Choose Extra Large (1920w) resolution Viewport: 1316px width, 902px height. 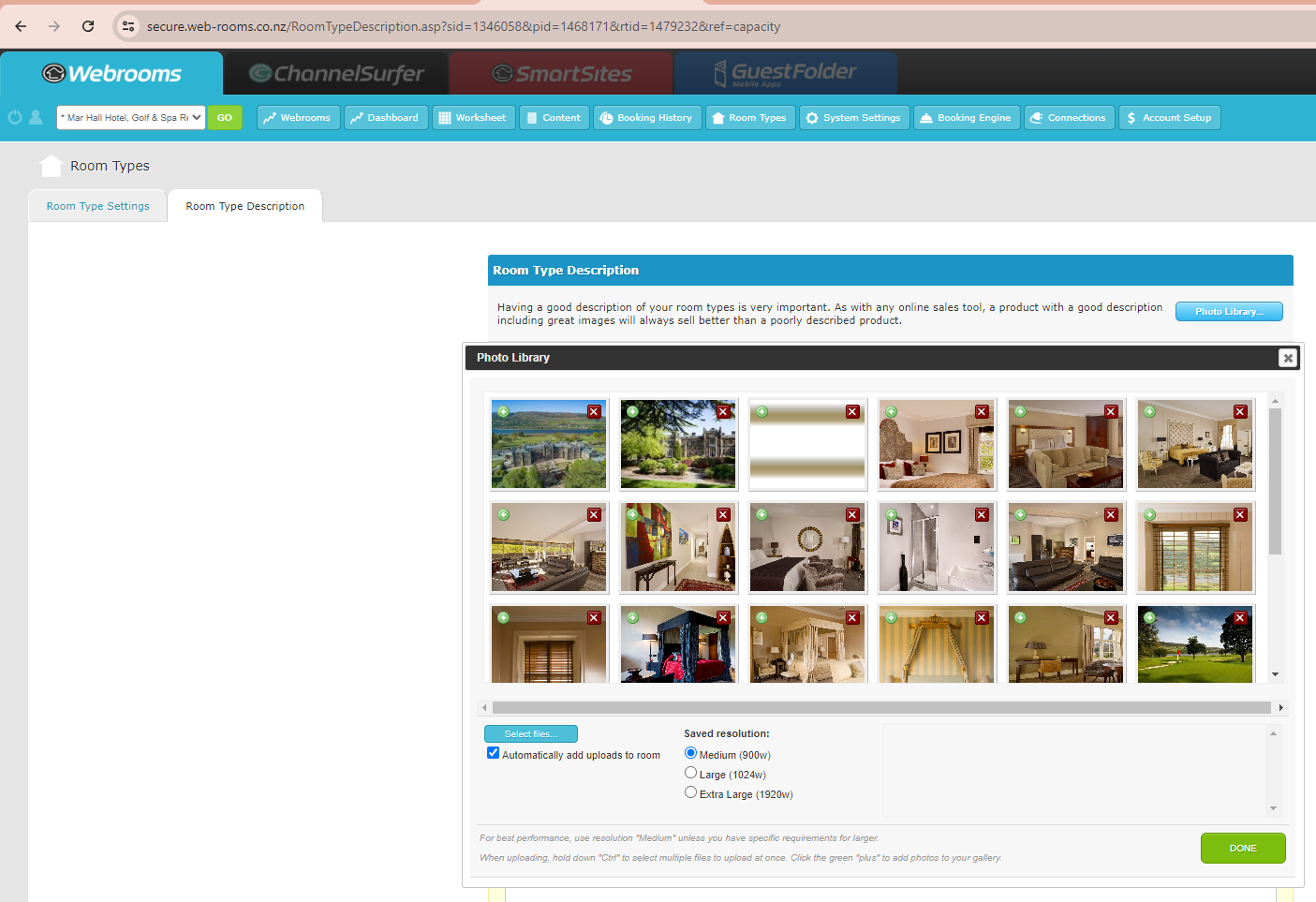click(690, 792)
